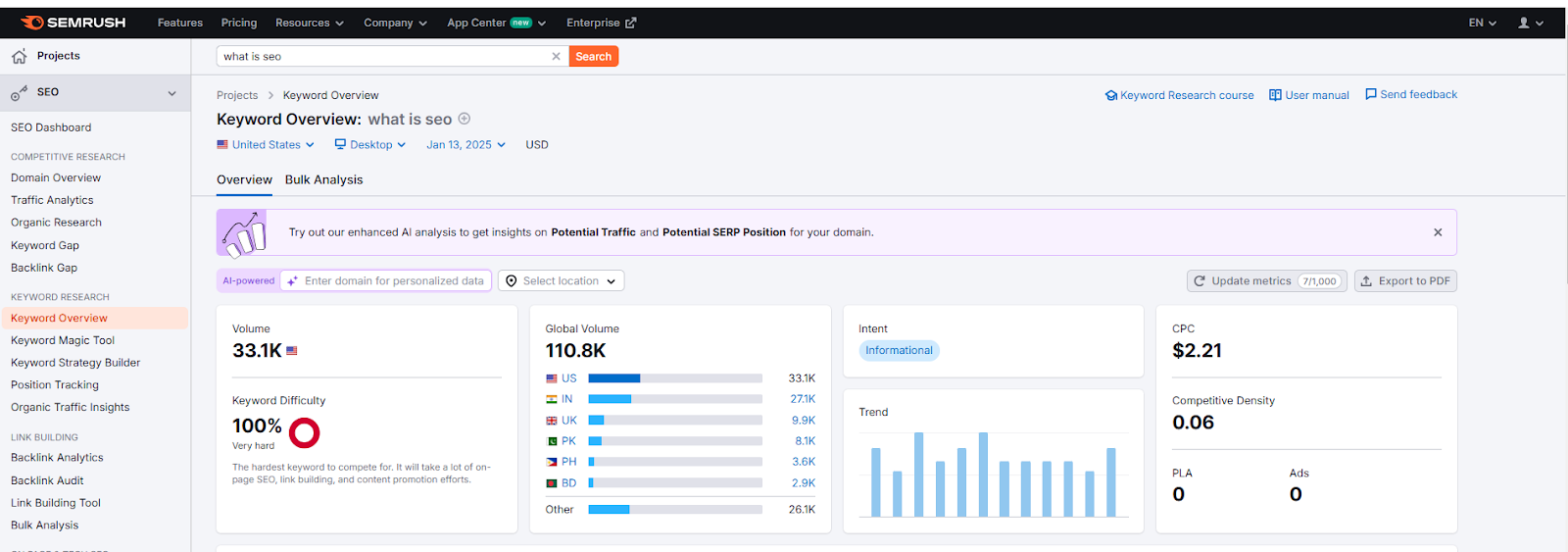This screenshot has width=1568, height=552.
Task: Open Organic Research in sidebar
Action: 56,223
